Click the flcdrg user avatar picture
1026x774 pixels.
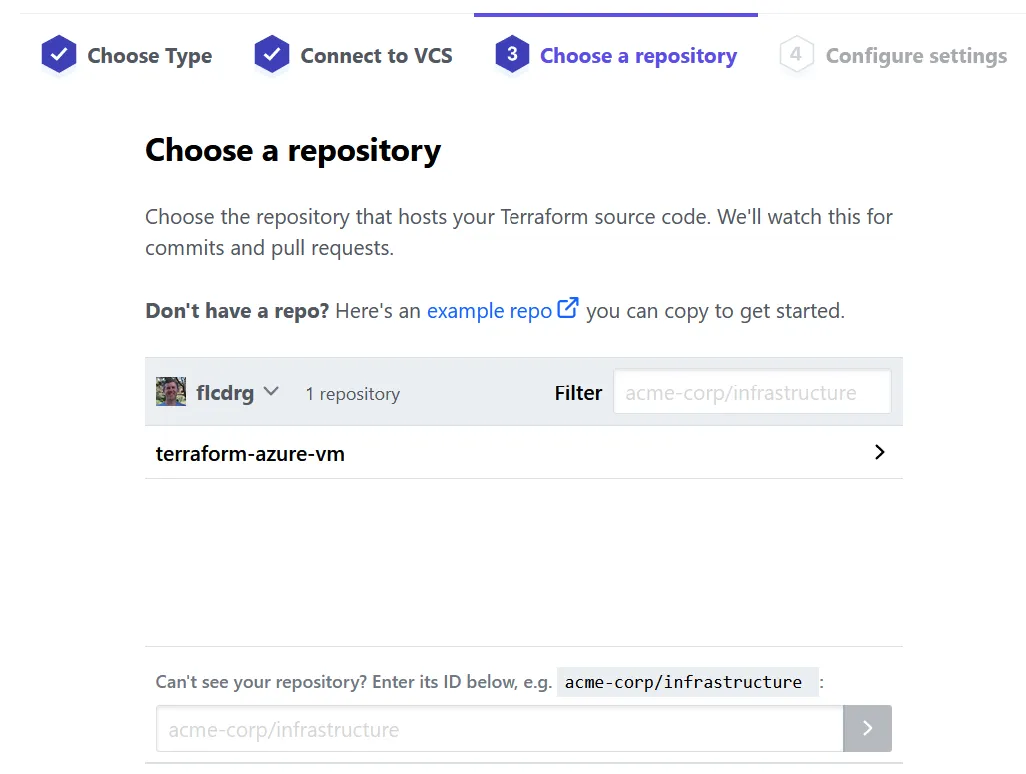[171, 392]
